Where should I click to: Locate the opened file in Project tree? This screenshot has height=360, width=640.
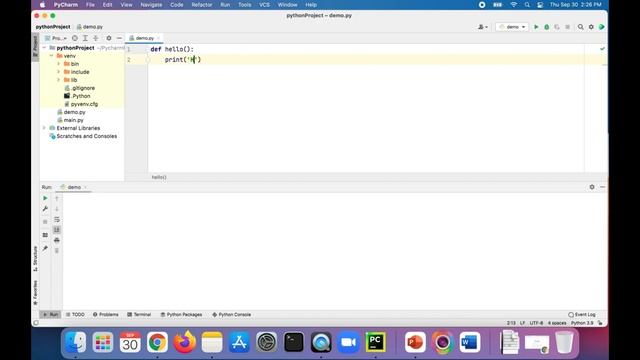pos(75,38)
